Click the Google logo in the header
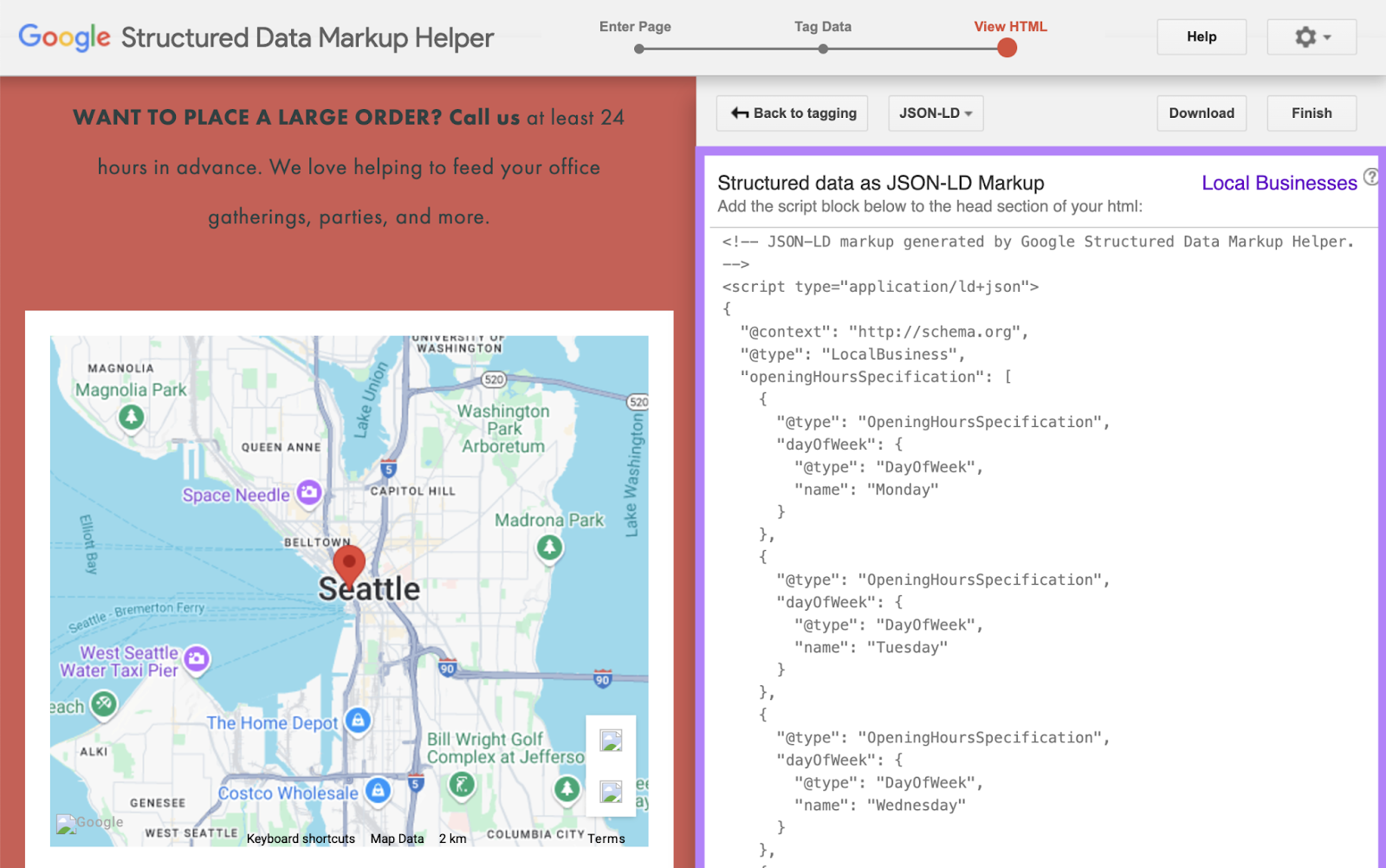This screenshot has height=868, width=1386. (63, 36)
